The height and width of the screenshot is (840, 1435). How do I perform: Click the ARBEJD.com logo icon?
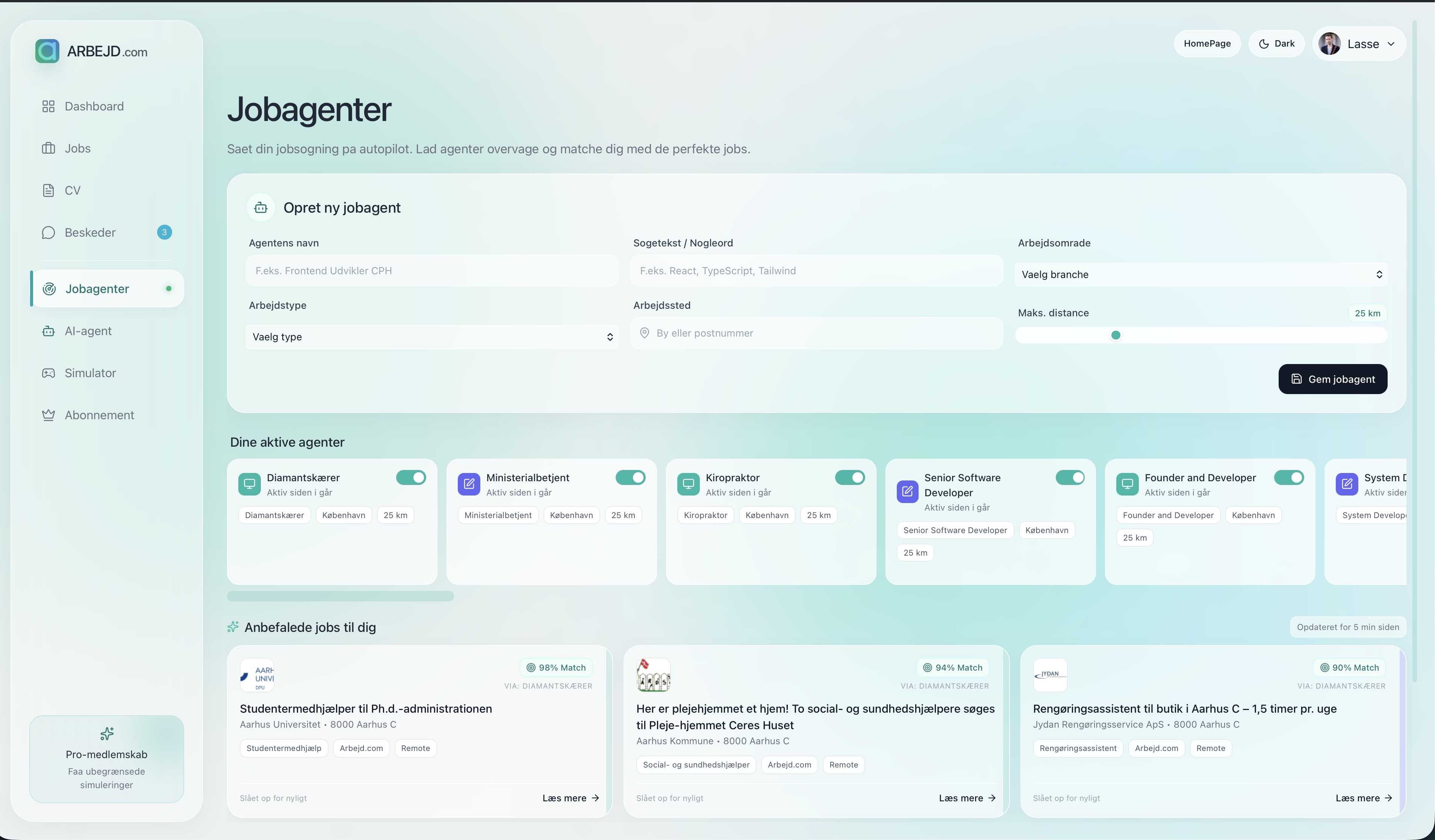[x=47, y=51]
